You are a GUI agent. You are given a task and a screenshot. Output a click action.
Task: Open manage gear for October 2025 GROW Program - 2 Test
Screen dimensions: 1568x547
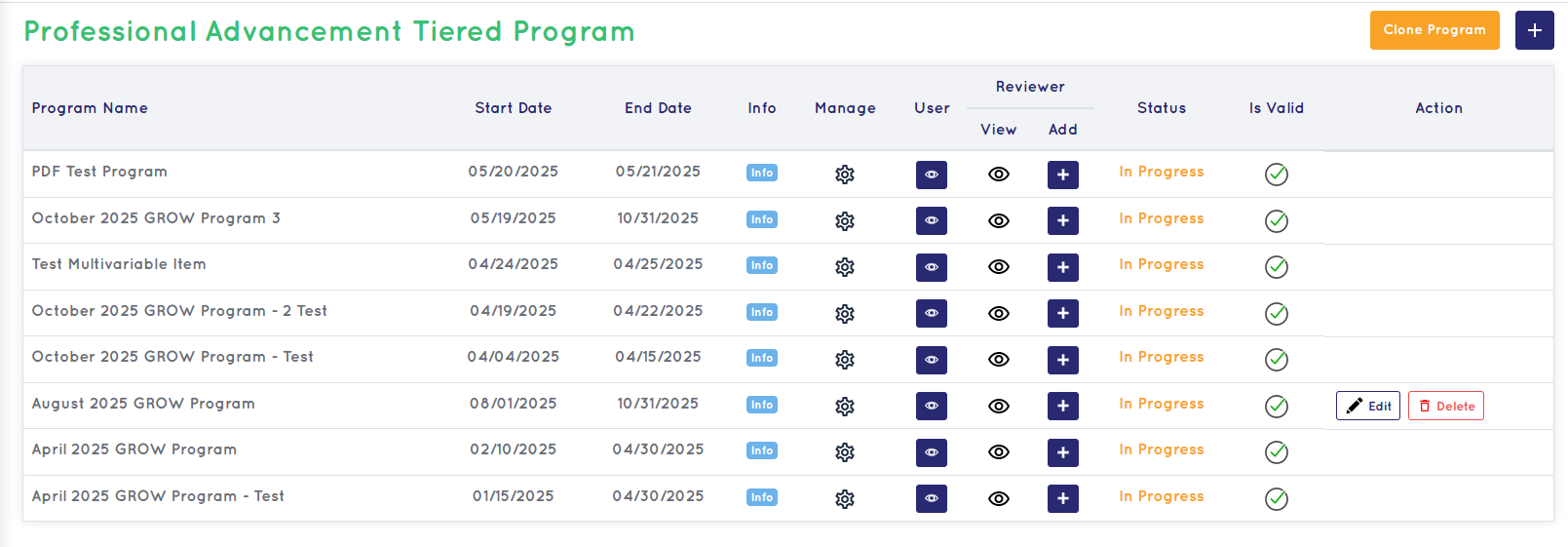[x=845, y=314]
